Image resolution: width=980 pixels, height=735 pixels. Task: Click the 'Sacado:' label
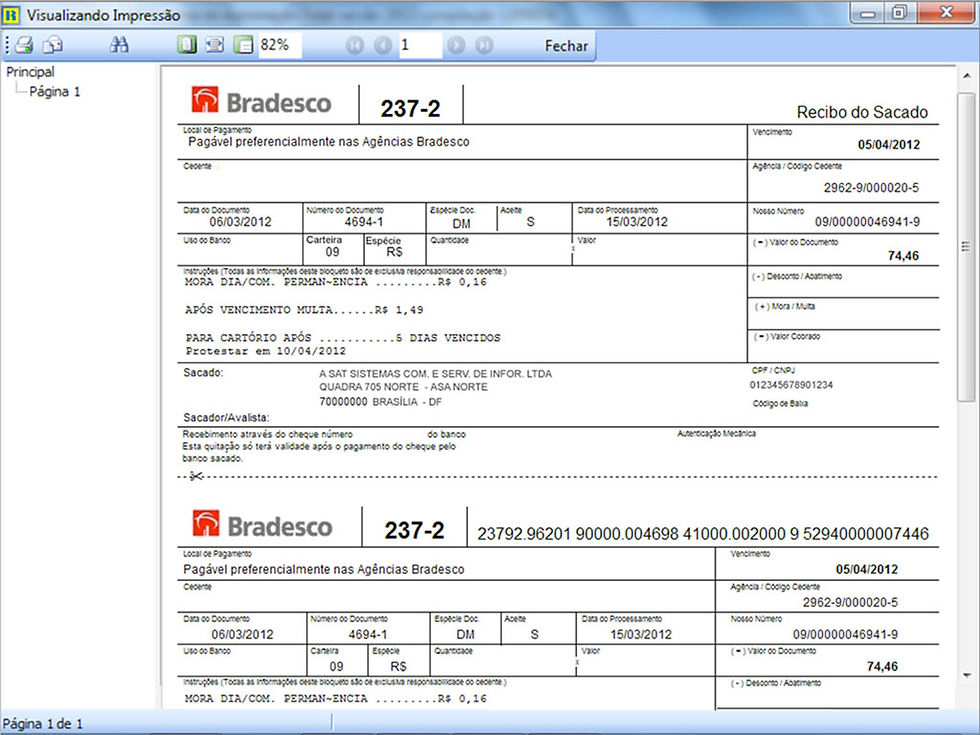point(203,373)
